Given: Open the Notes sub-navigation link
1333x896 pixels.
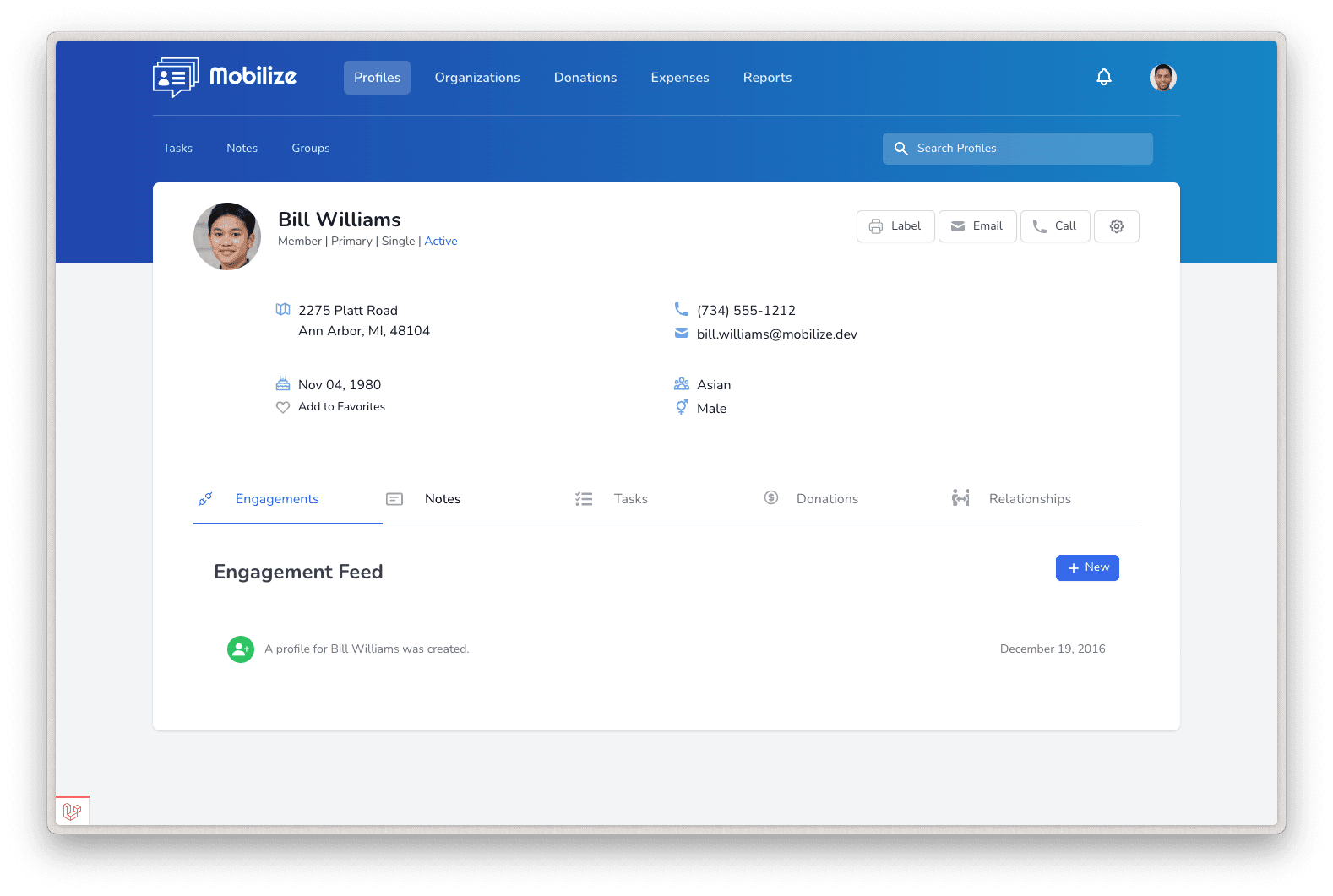Looking at the screenshot, I should pyautogui.click(x=242, y=149).
